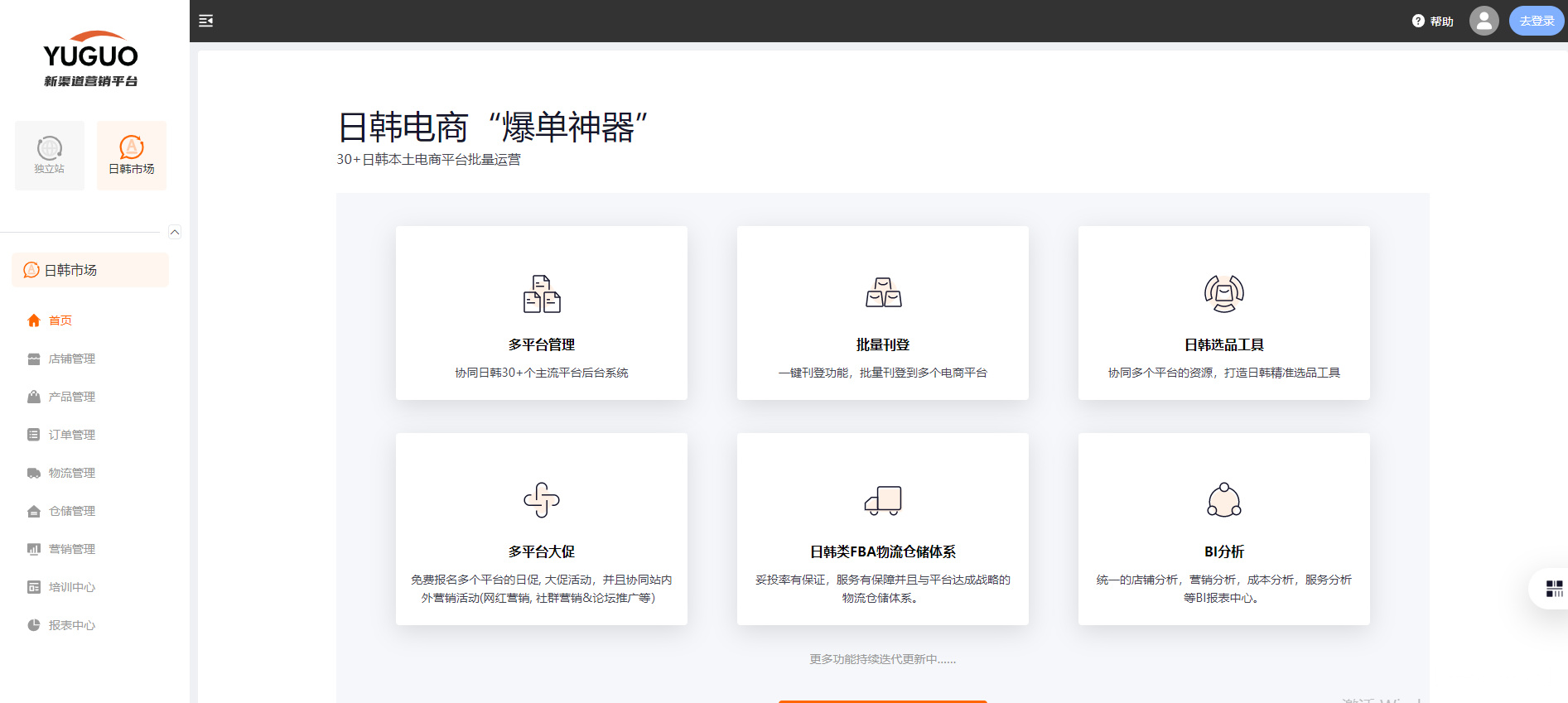
Task: Expand the 订单管理 sidebar menu
Action: coord(72,435)
